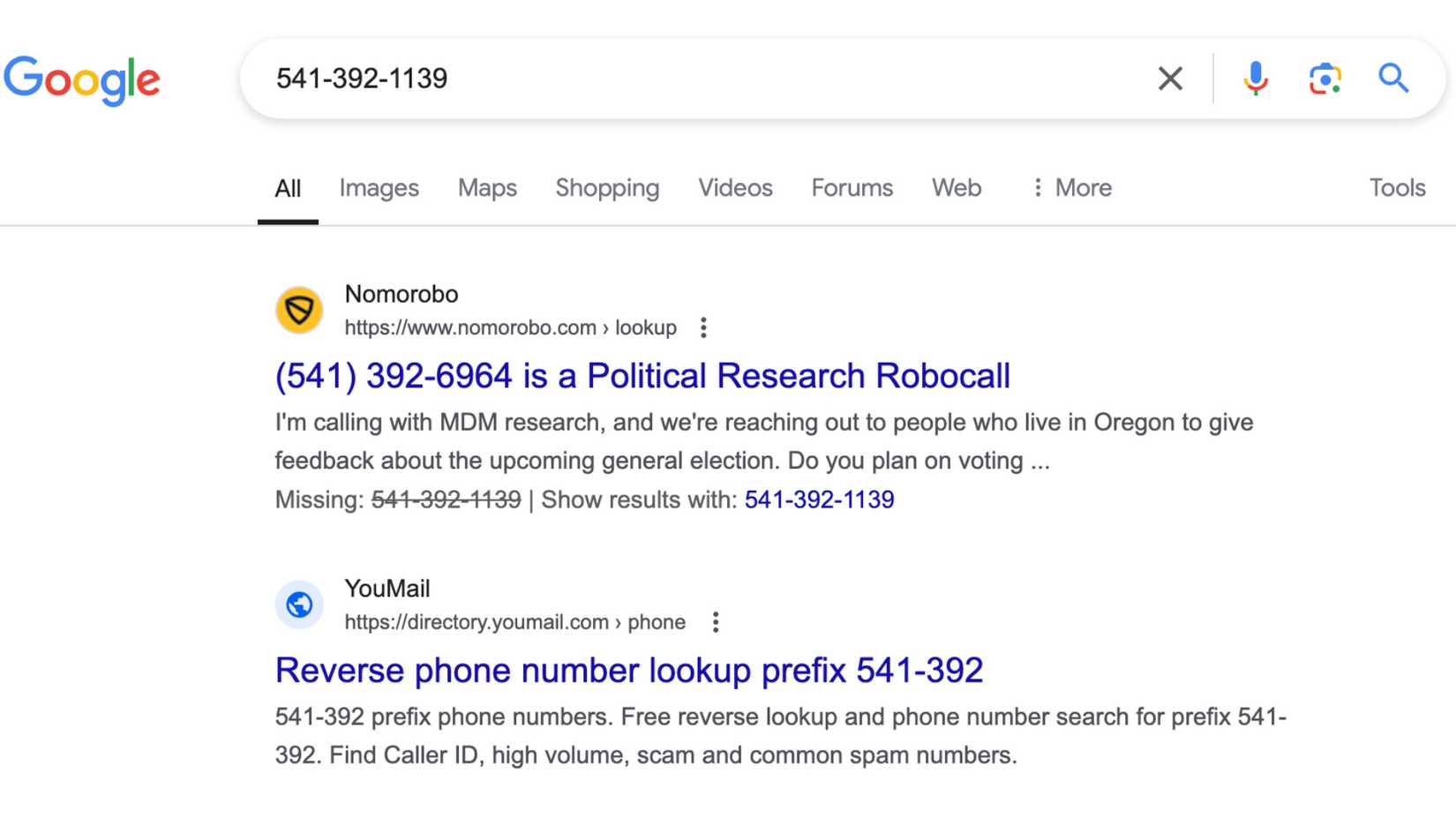The height and width of the screenshot is (819, 1456).
Task: Click the search magnifying glass icon
Action: point(1392,79)
